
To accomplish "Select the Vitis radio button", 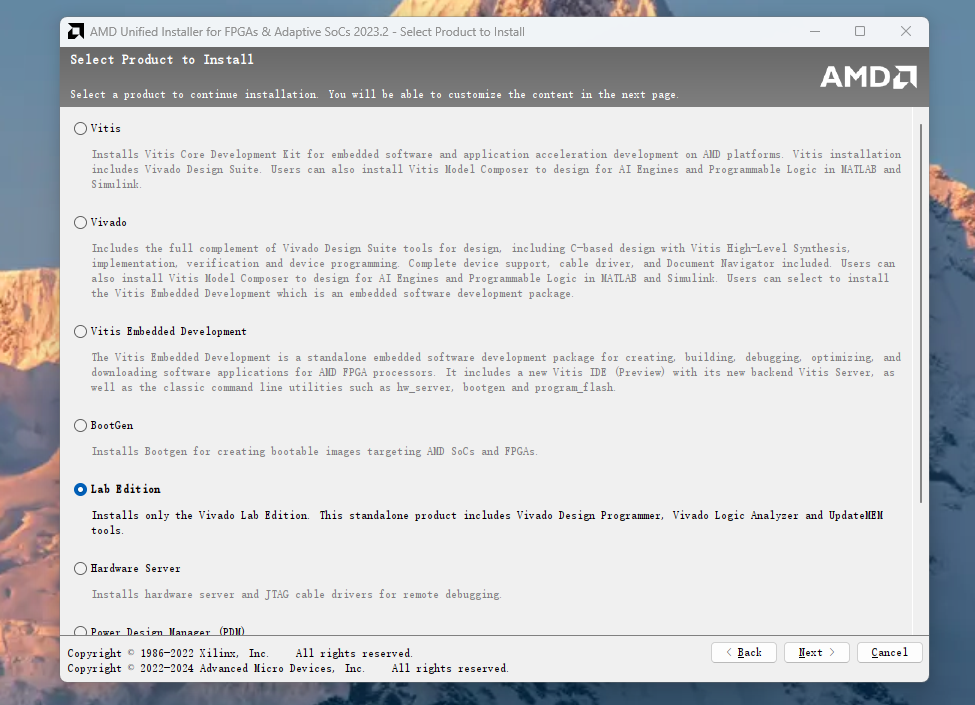I will point(80,129).
